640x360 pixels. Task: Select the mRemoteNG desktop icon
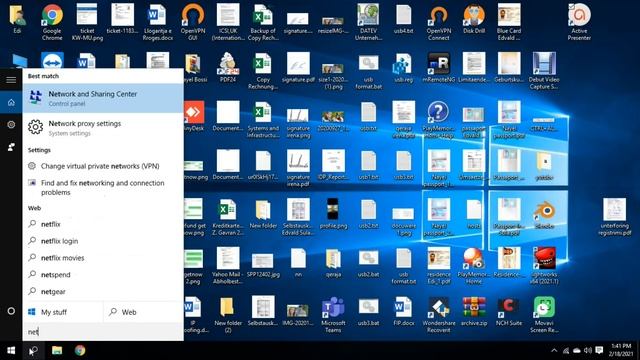pos(438,68)
